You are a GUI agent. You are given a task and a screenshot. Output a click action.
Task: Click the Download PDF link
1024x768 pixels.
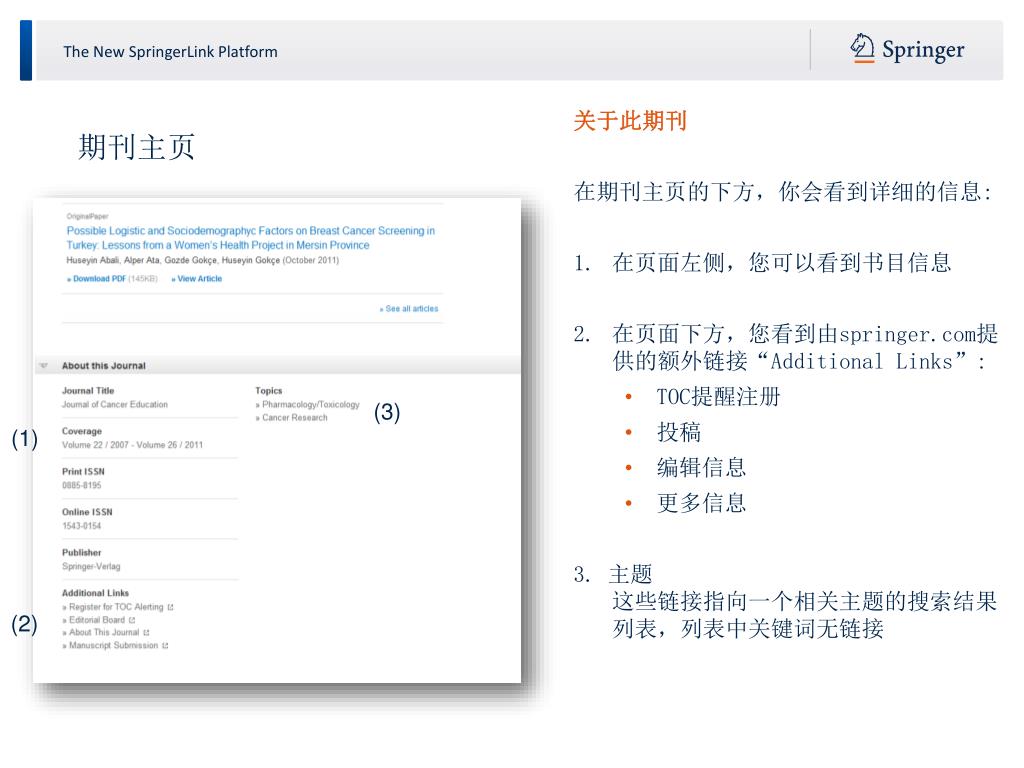pos(97,279)
